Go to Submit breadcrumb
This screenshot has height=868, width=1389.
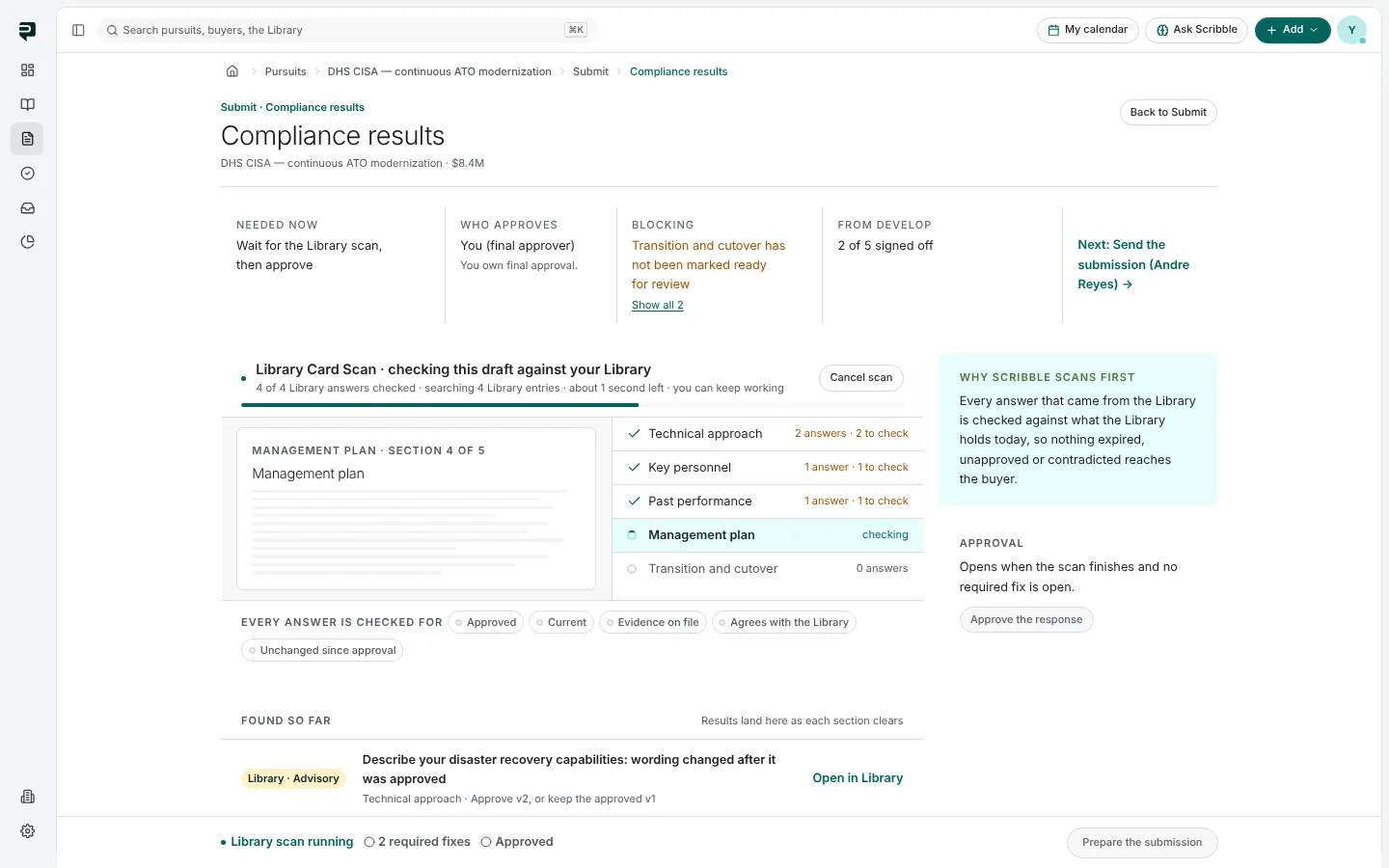590,71
